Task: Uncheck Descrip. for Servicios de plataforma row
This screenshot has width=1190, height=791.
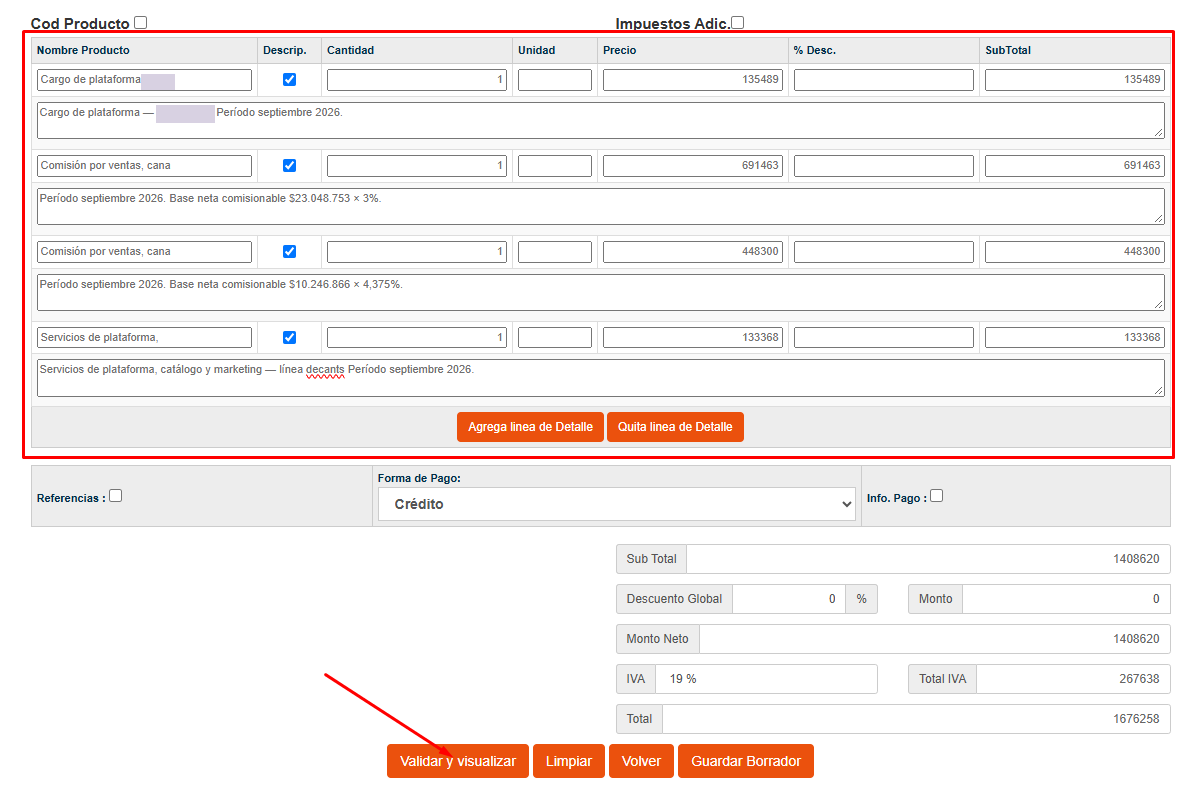Action: coord(289,338)
